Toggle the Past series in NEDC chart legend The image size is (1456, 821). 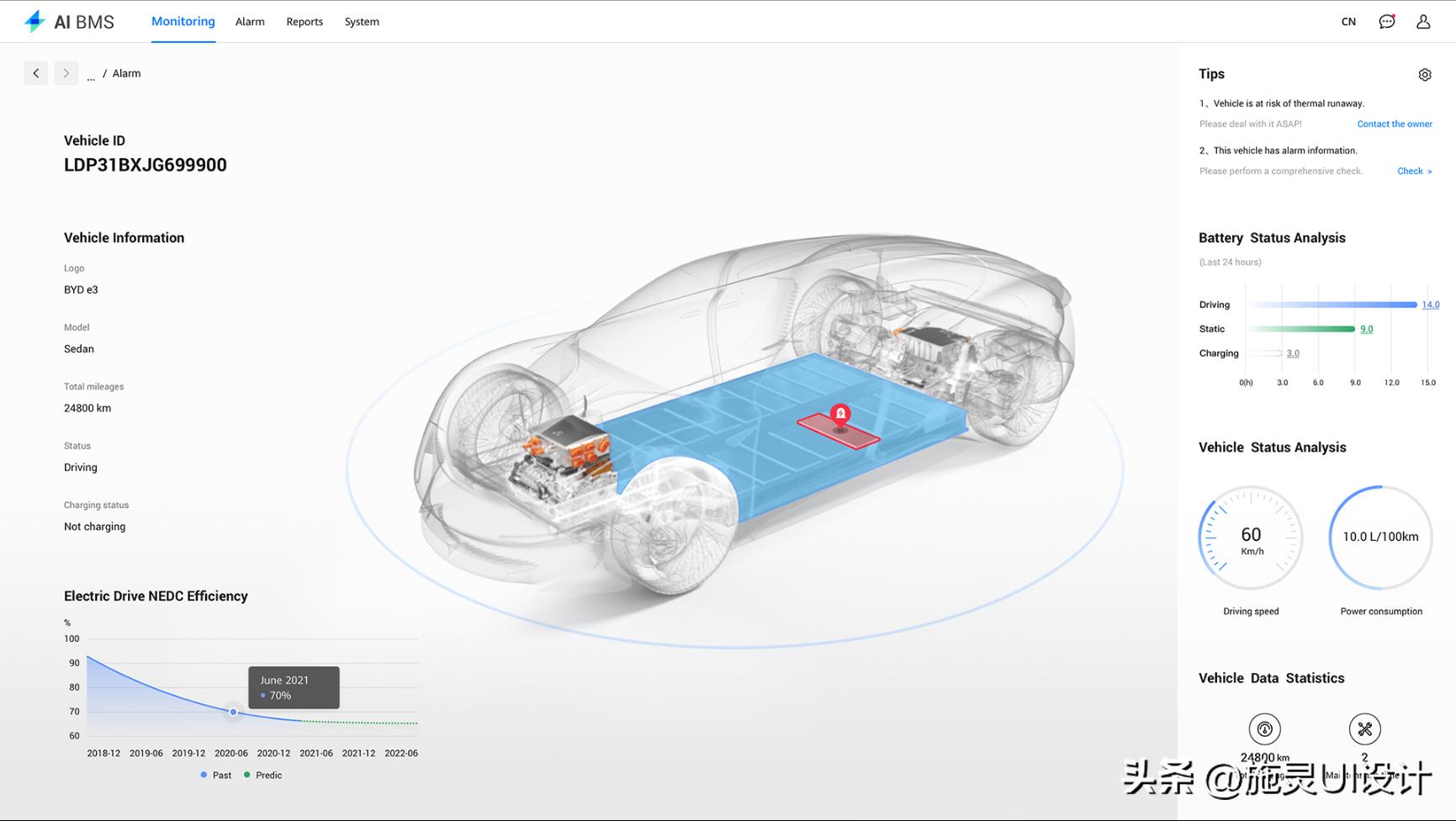(x=216, y=775)
